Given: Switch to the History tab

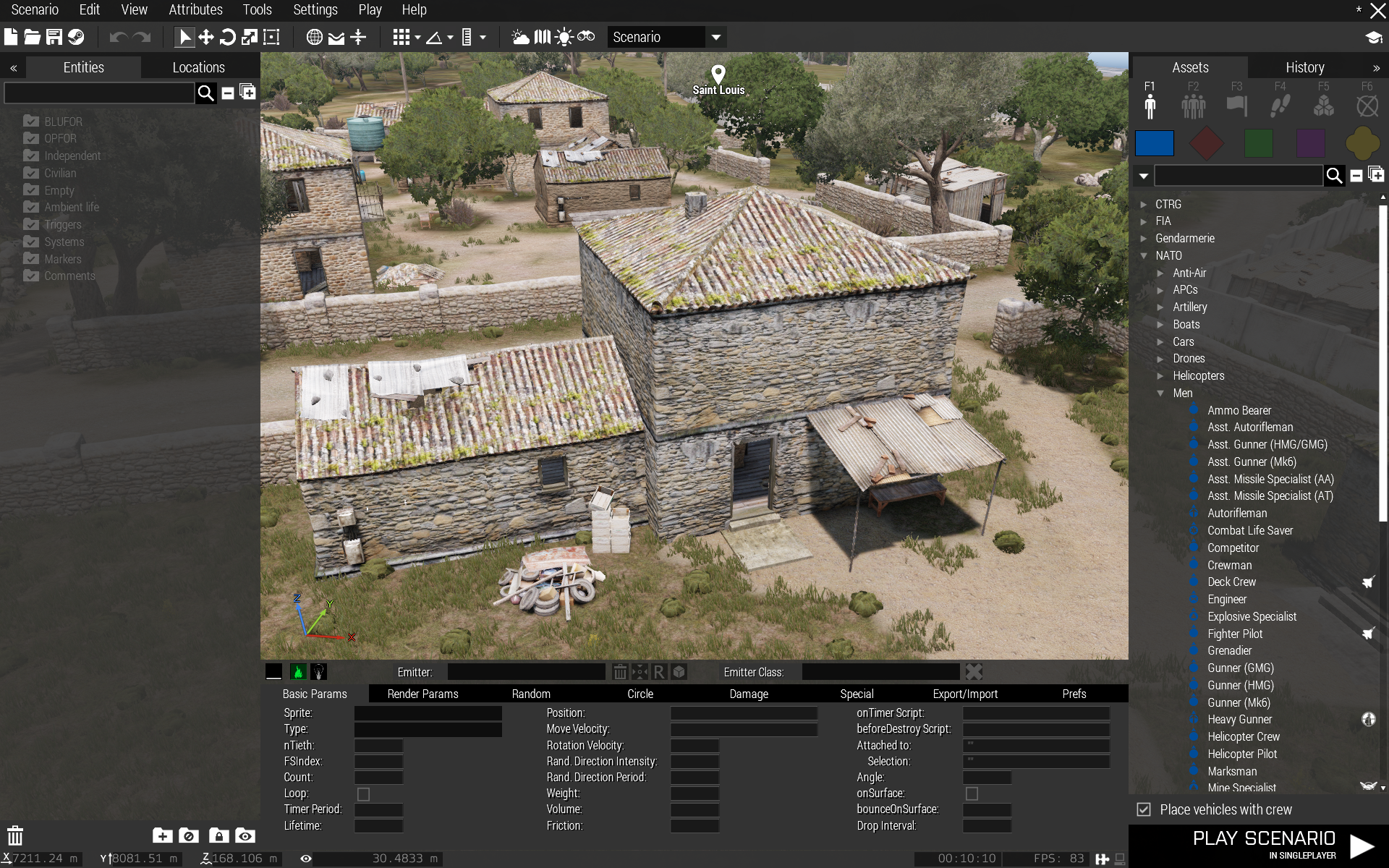Looking at the screenshot, I should click(1304, 67).
